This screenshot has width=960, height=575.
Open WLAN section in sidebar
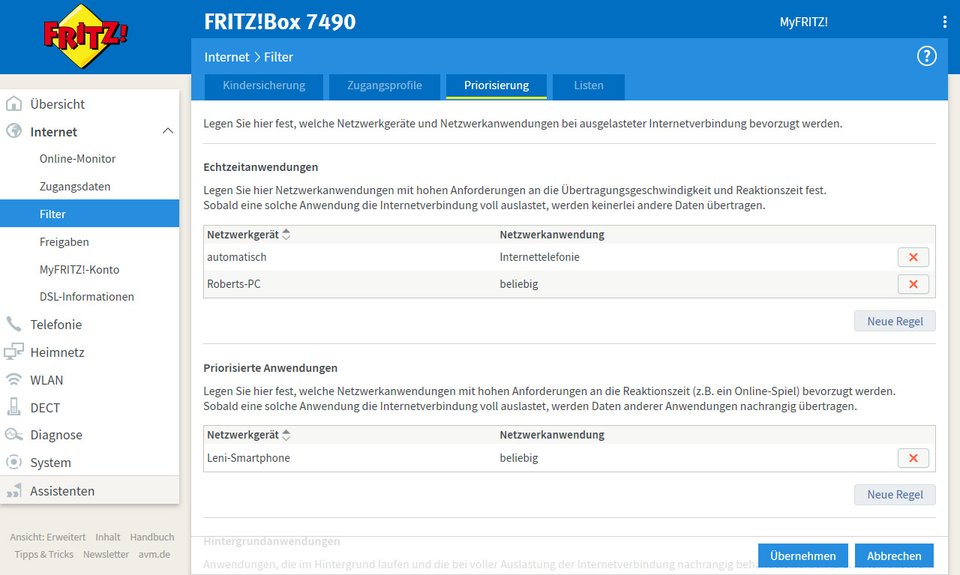[46, 380]
